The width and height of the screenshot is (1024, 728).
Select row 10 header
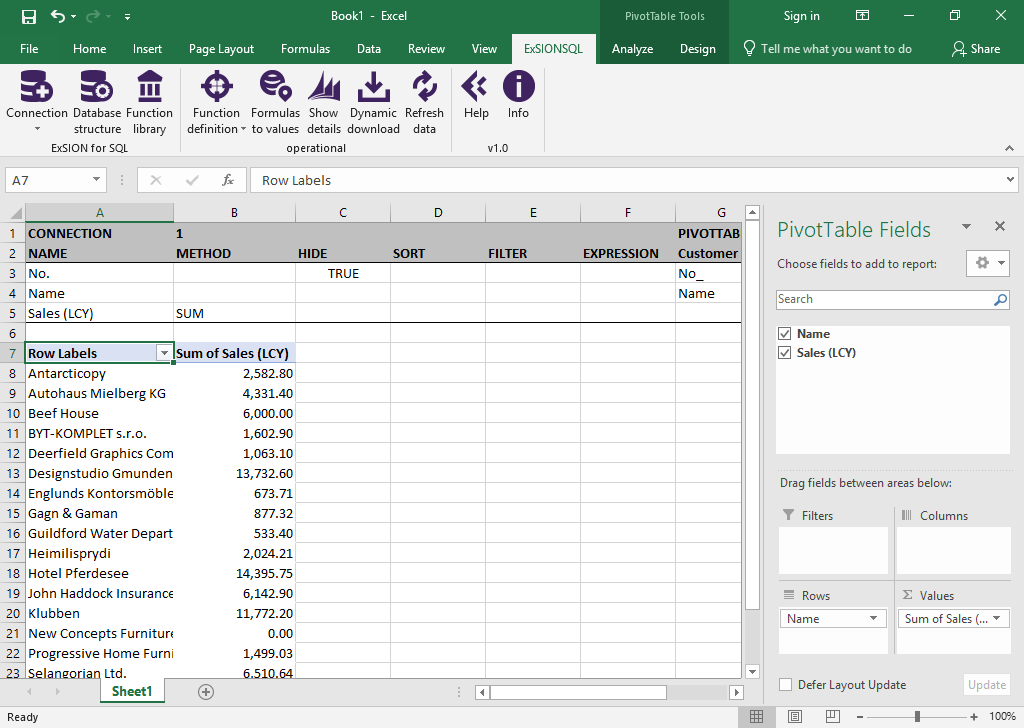coord(12,413)
